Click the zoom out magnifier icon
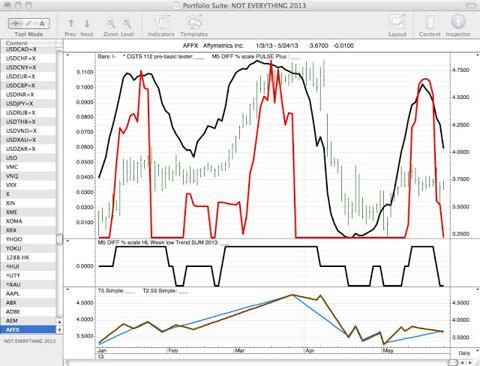Image resolution: width=480 pixels, height=366 pixels. coord(111,23)
